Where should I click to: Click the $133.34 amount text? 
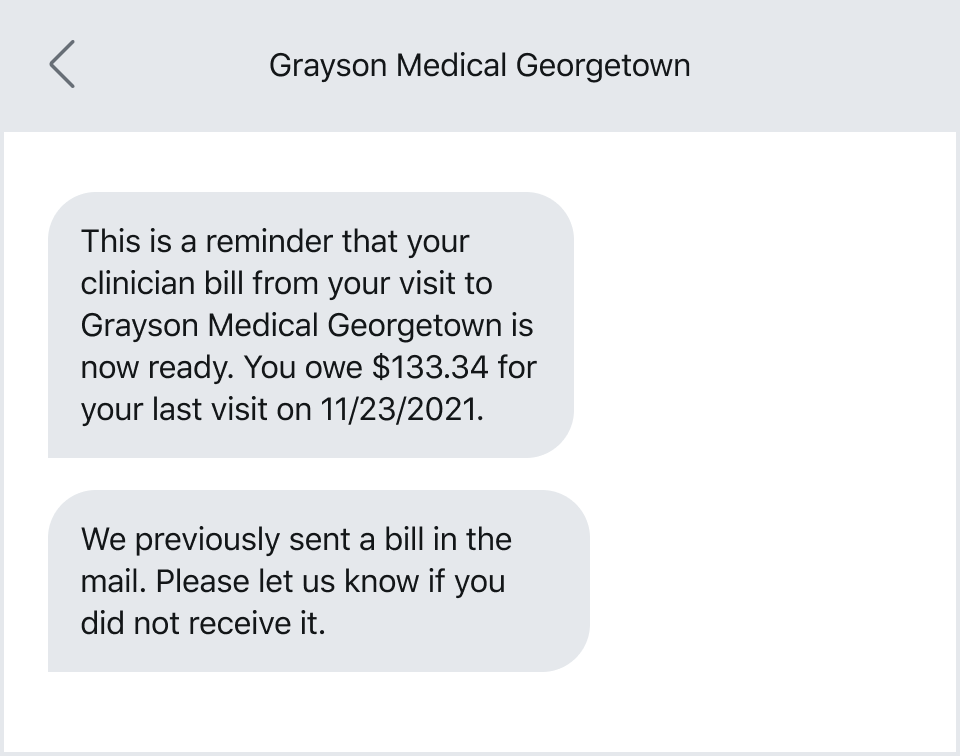point(438,367)
